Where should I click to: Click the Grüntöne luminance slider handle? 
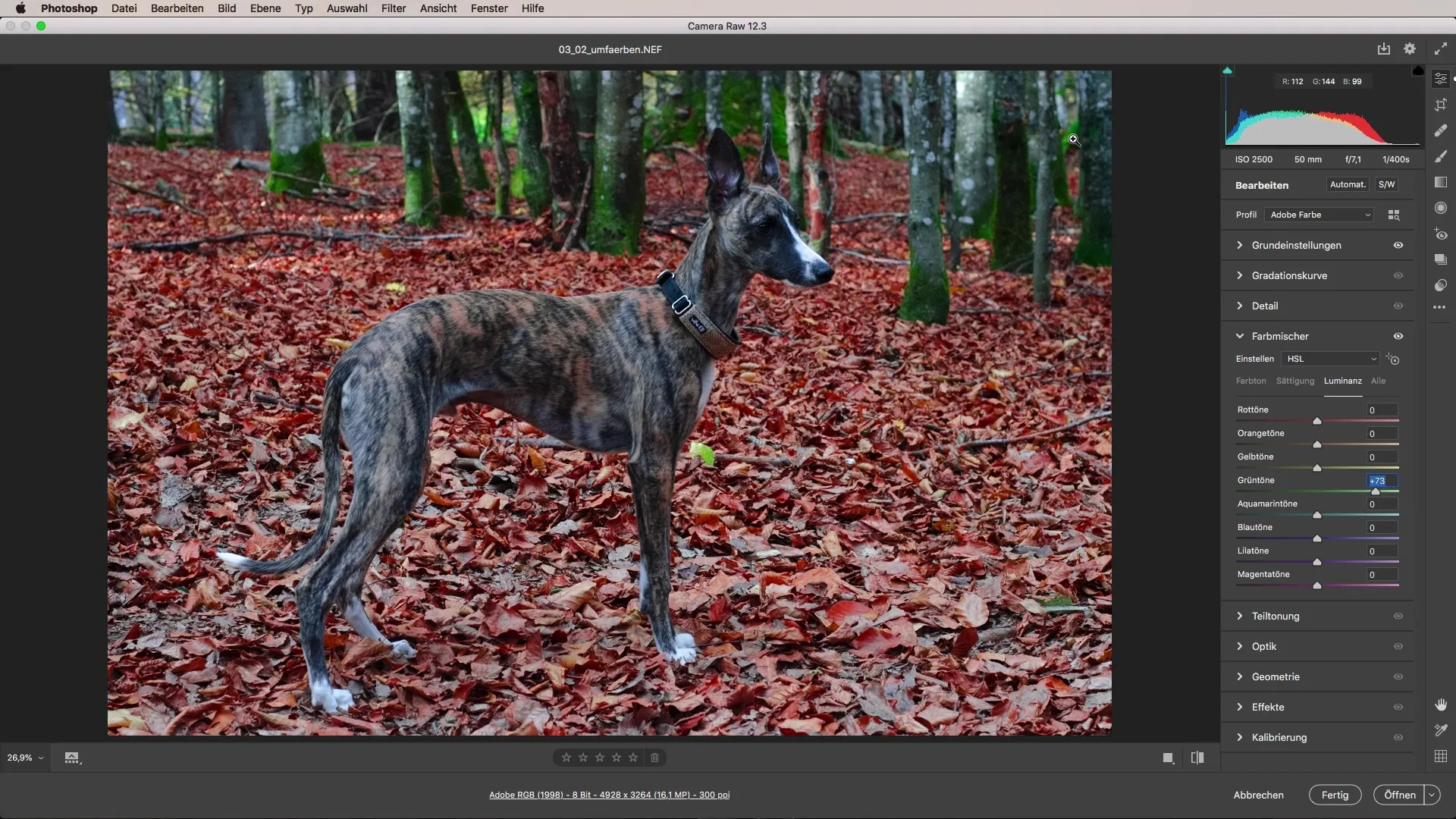pyautogui.click(x=1376, y=492)
